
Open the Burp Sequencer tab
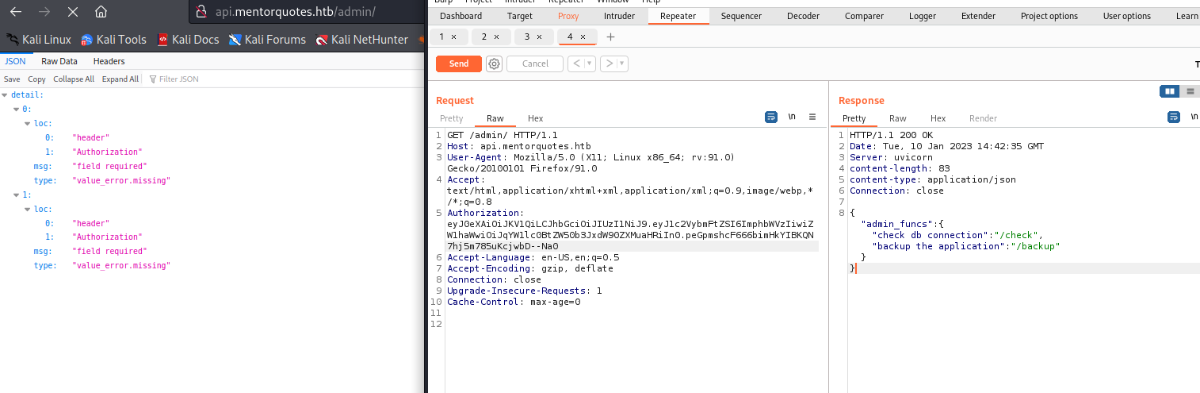click(x=741, y=16)
